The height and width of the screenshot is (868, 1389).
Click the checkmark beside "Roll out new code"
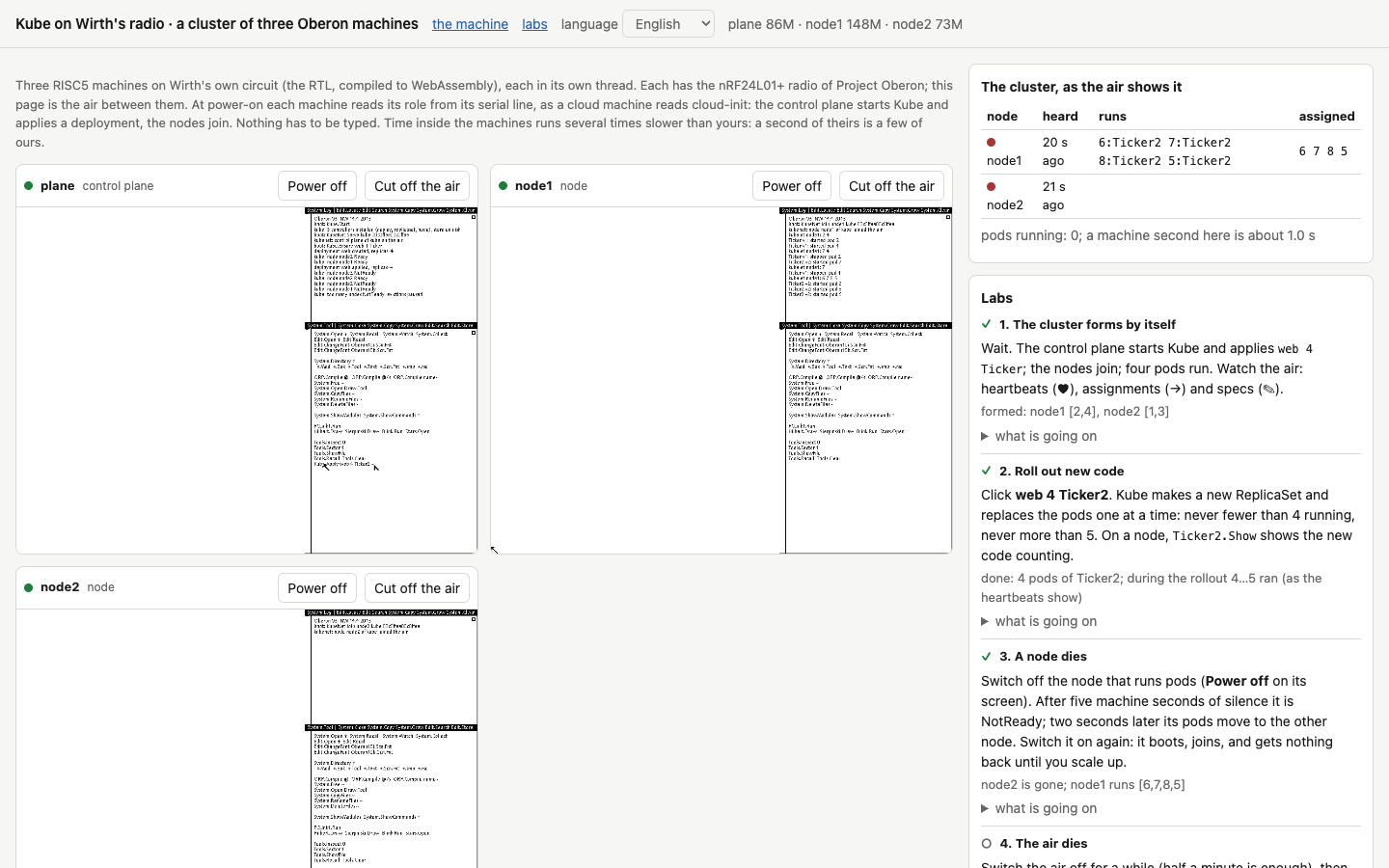pos(987,471)
